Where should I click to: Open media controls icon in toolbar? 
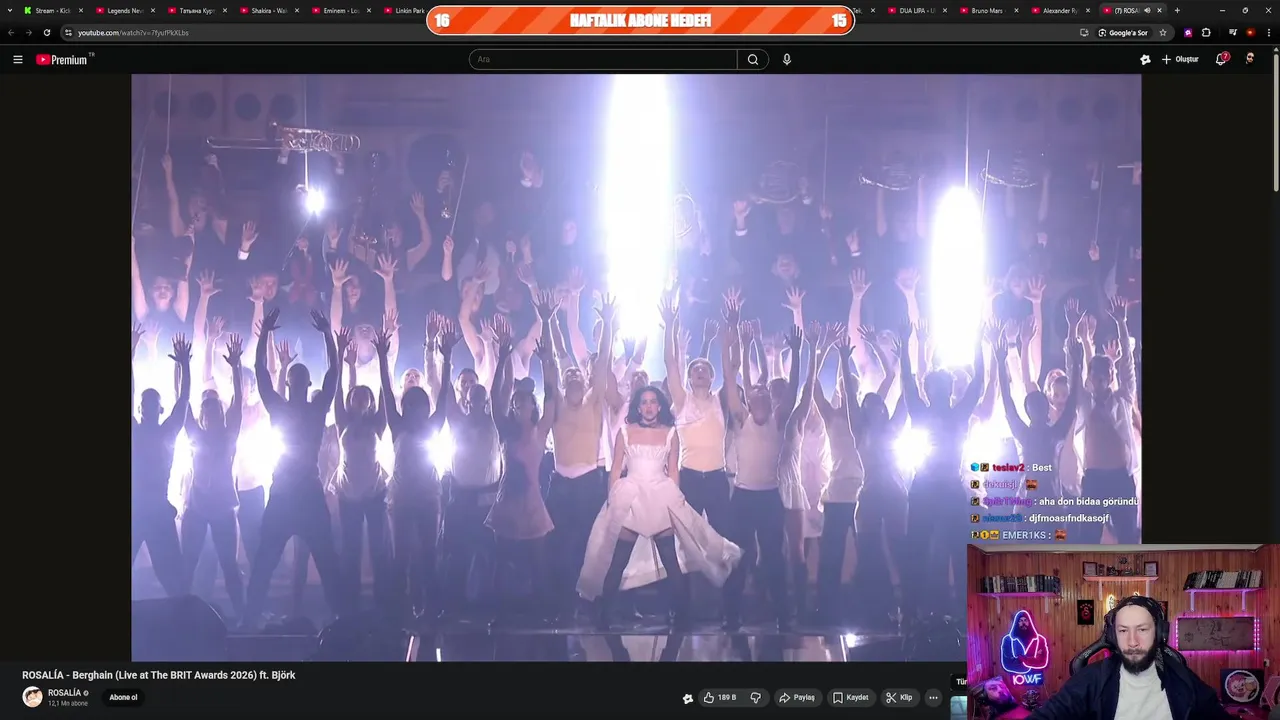coord(1233,32)
